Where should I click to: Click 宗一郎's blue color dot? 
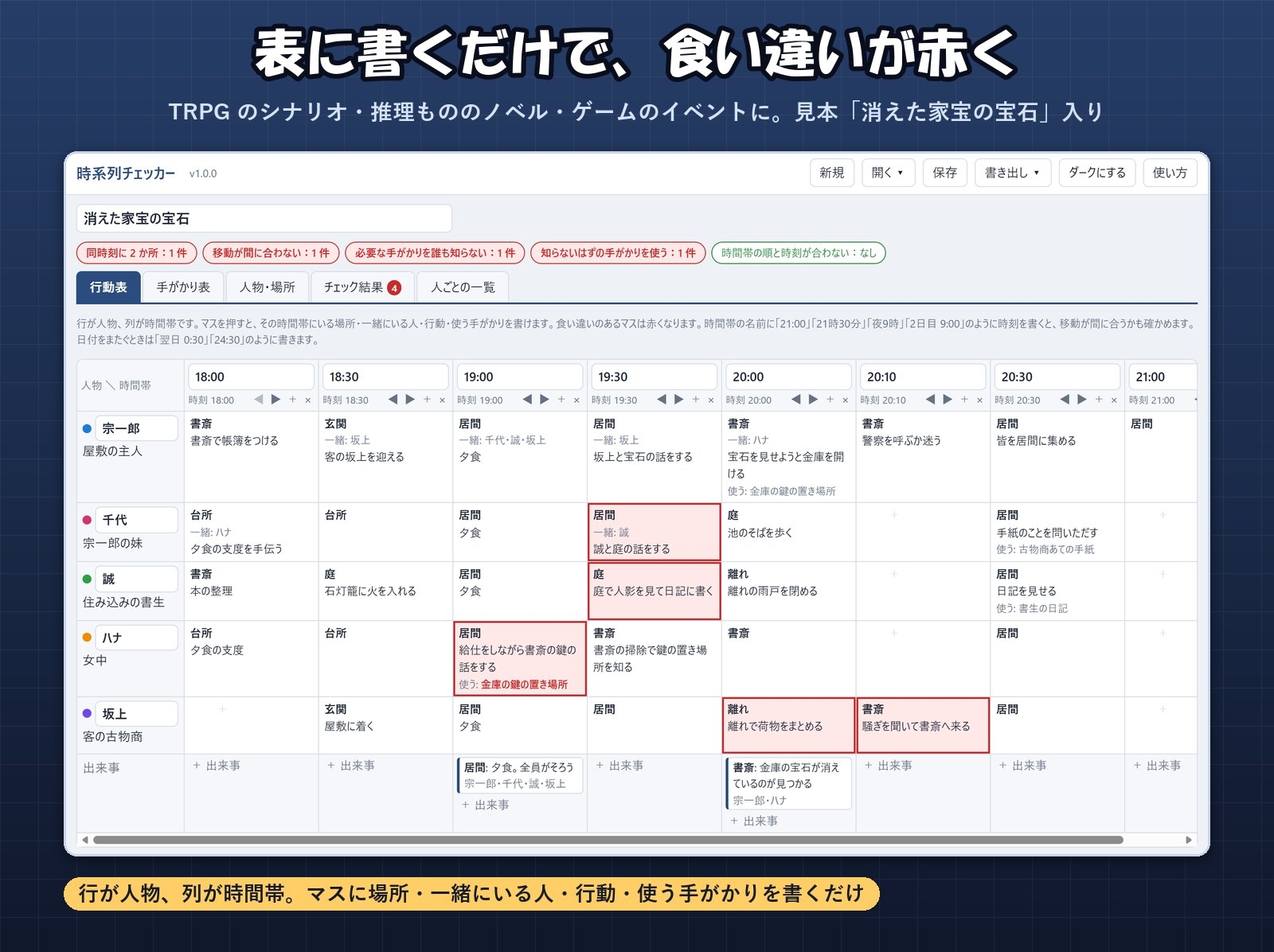pos(87,428)
